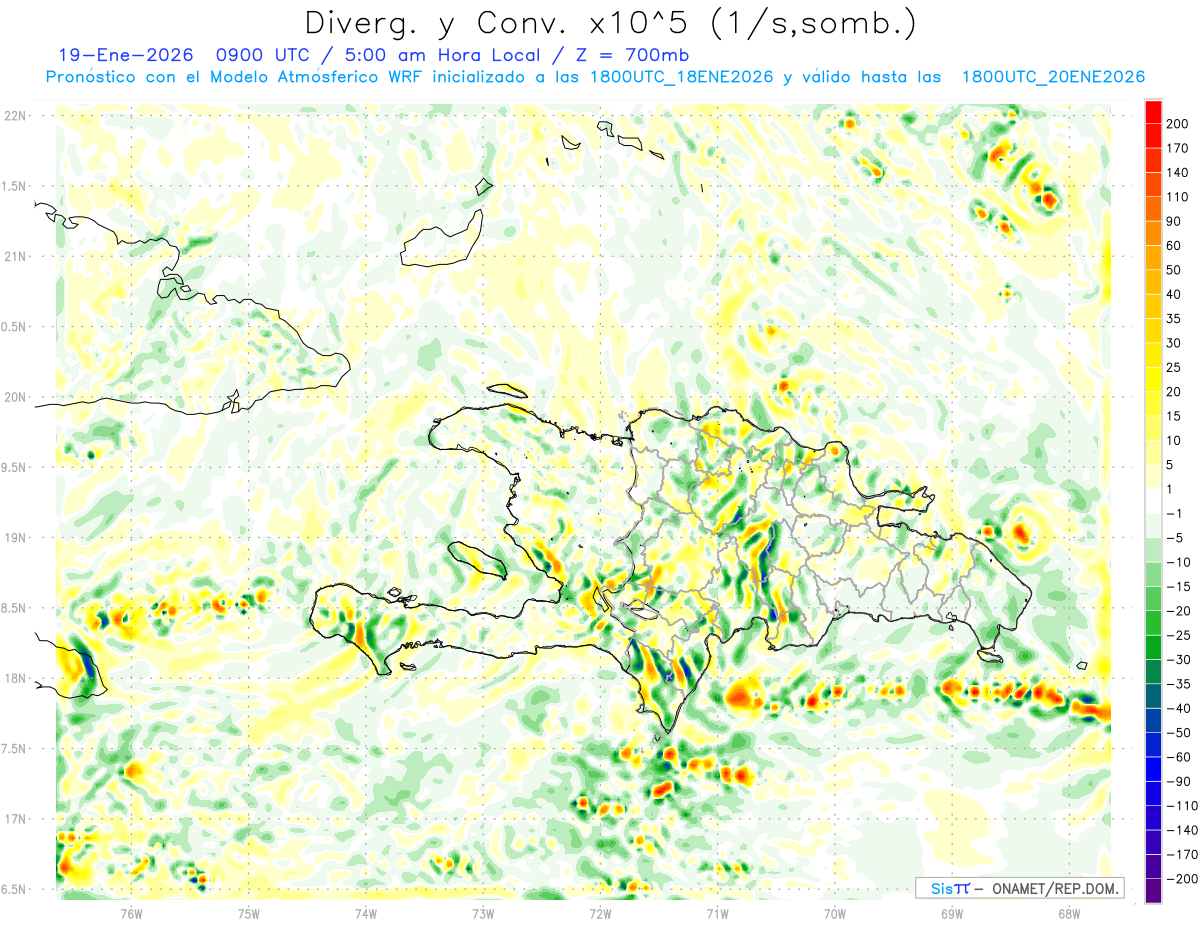Click the 74W longitude label

366,912
